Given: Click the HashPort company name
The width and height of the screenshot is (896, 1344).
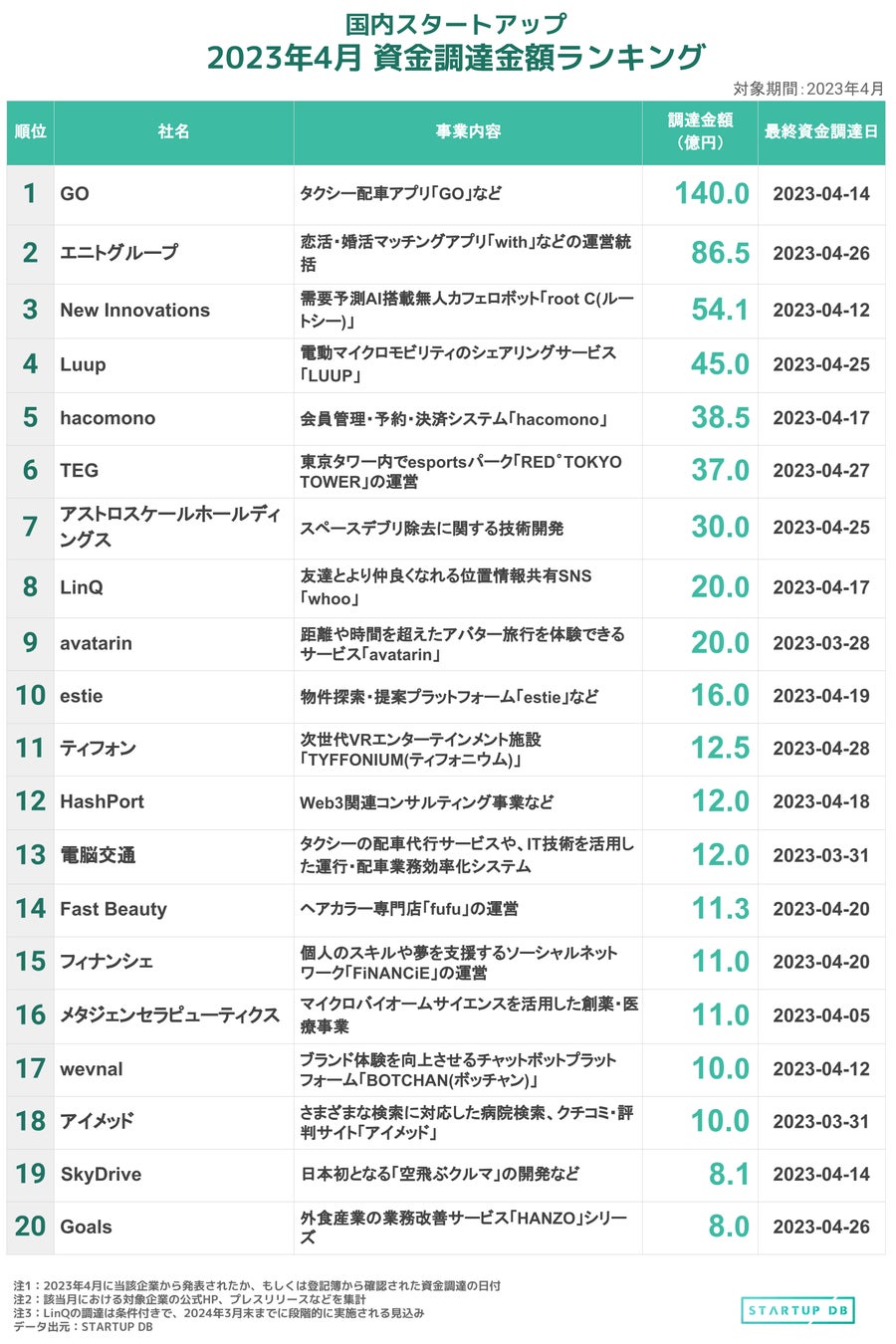Looking at the screenshot, I should click(x=102, y=801).
